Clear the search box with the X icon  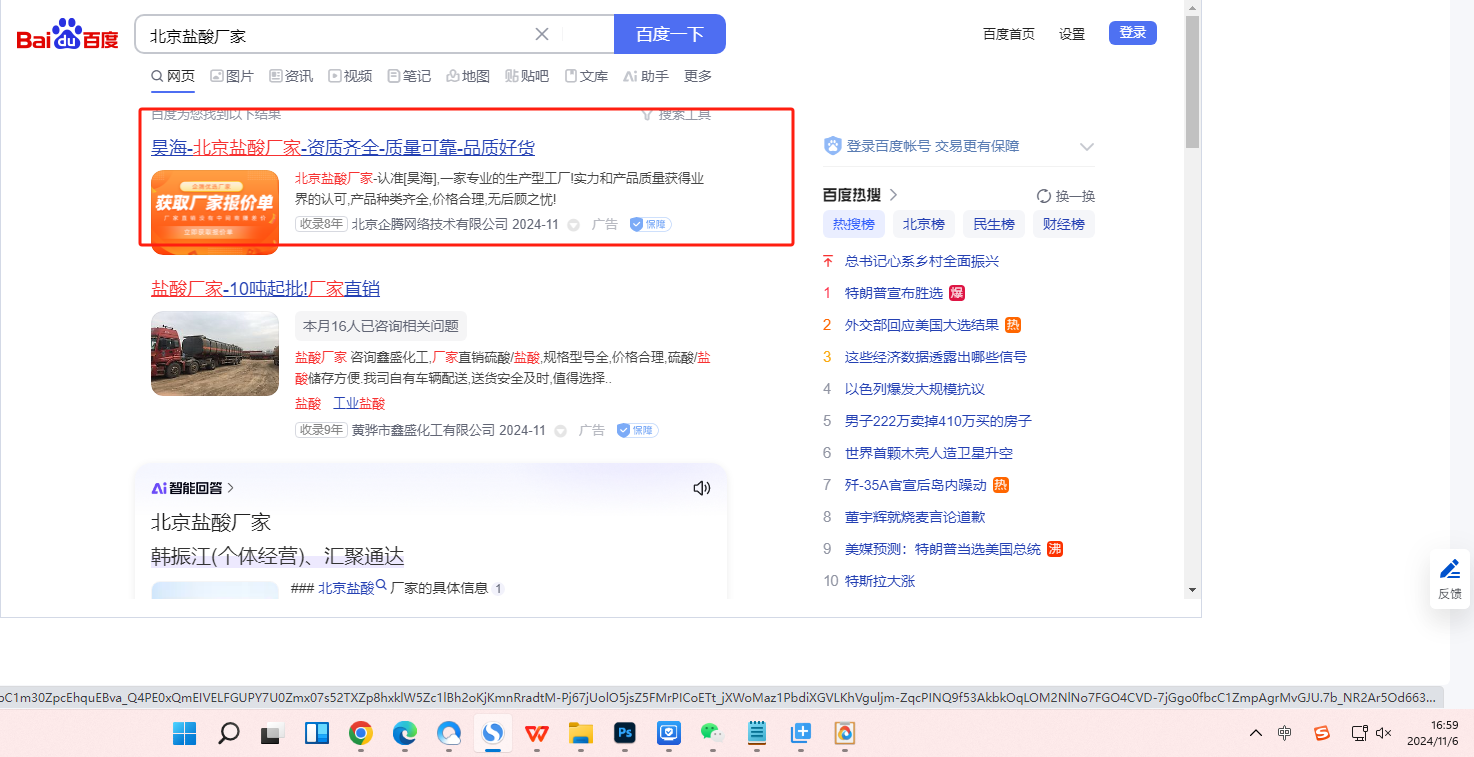tap(542, 34)
